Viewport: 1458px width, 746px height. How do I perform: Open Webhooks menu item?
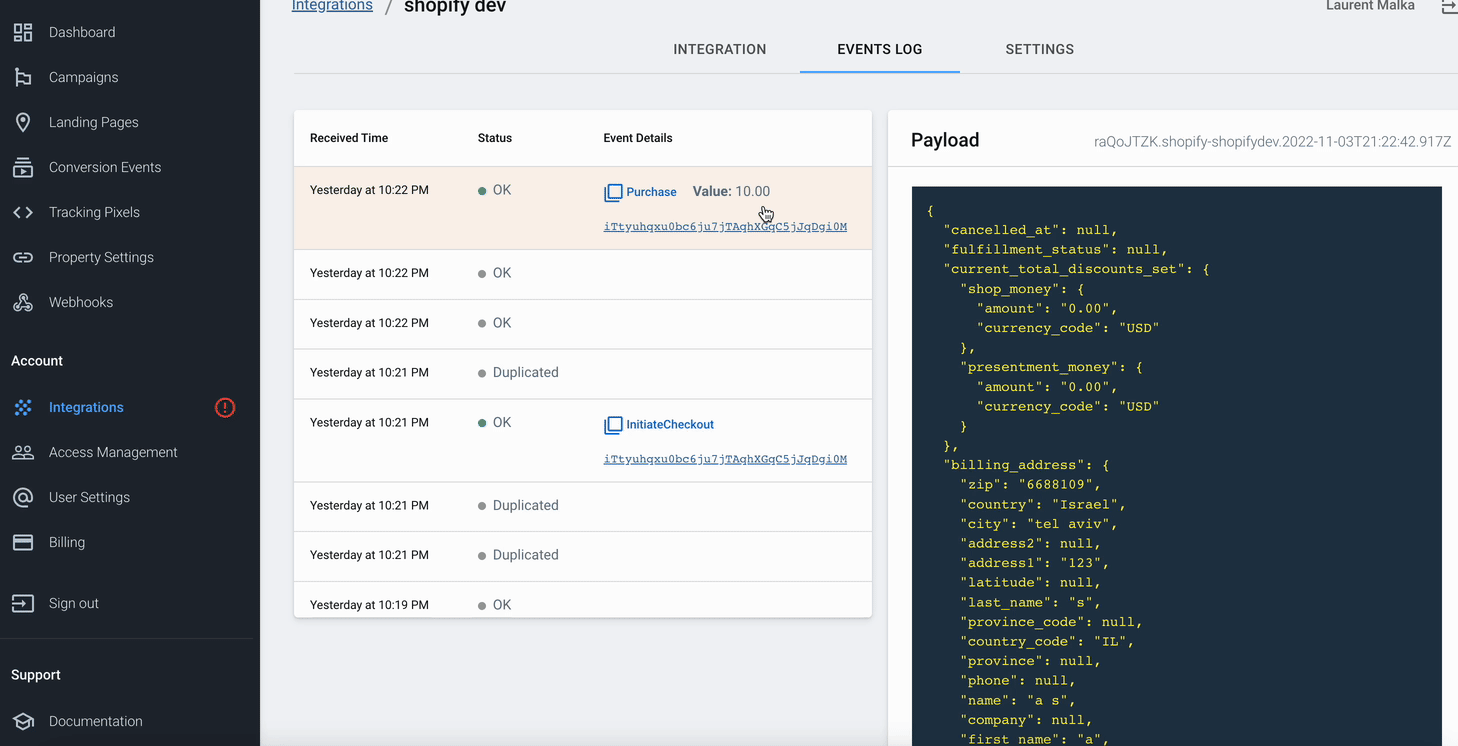(x=81, y=302)
